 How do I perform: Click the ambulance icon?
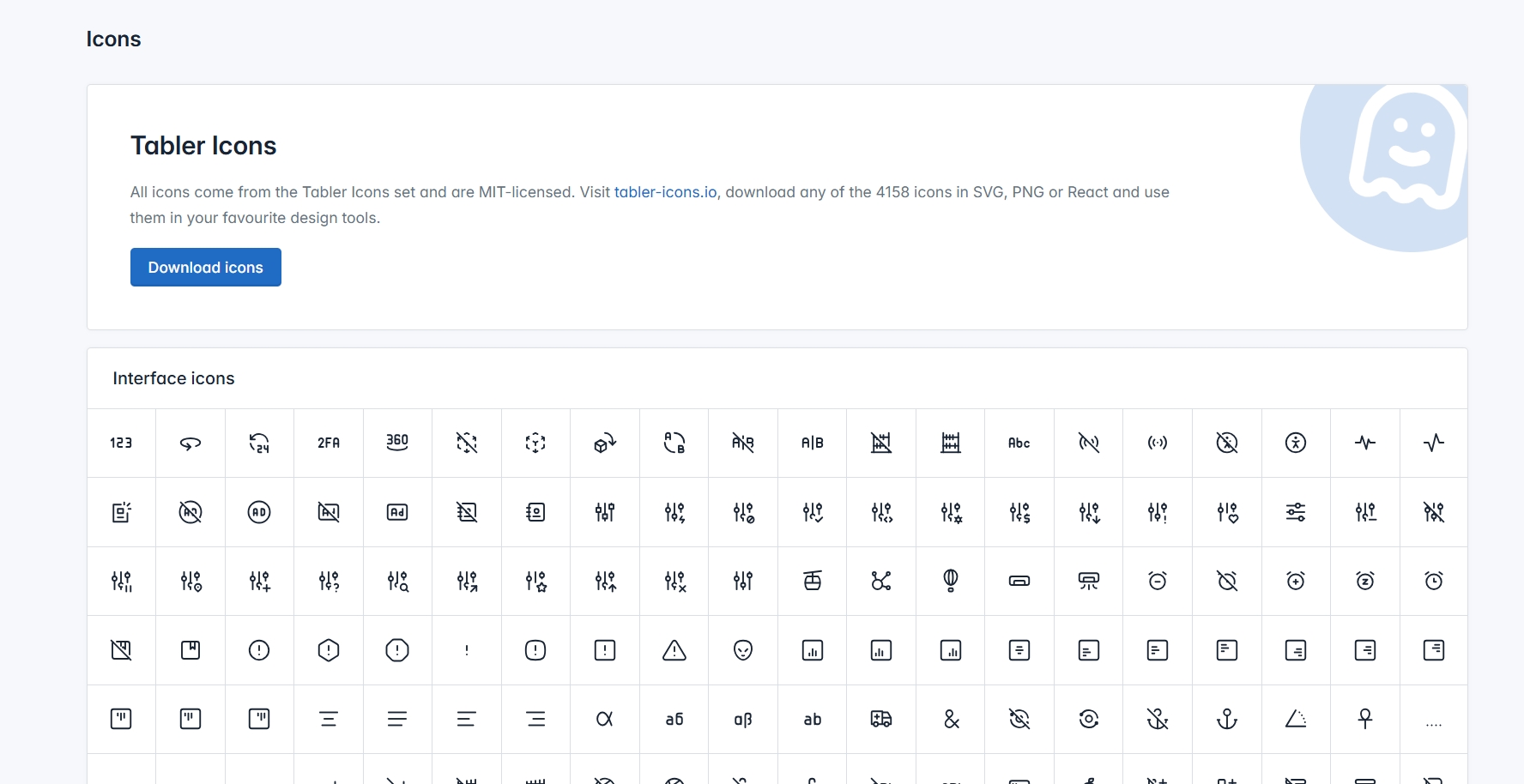pos(881,719)
